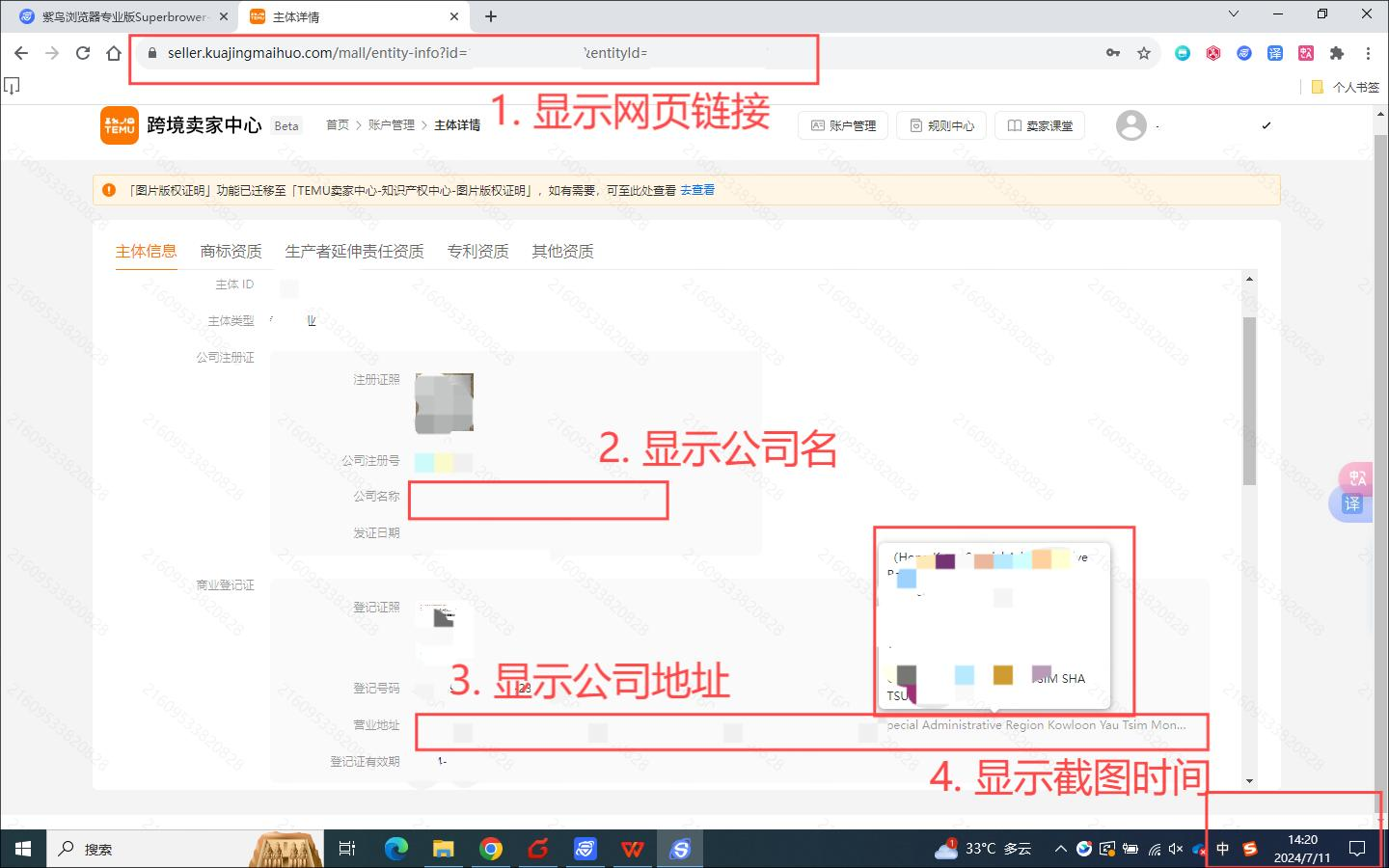
Task: Open the 注册证照 certificate thumbnail
Action: (444, 402)
